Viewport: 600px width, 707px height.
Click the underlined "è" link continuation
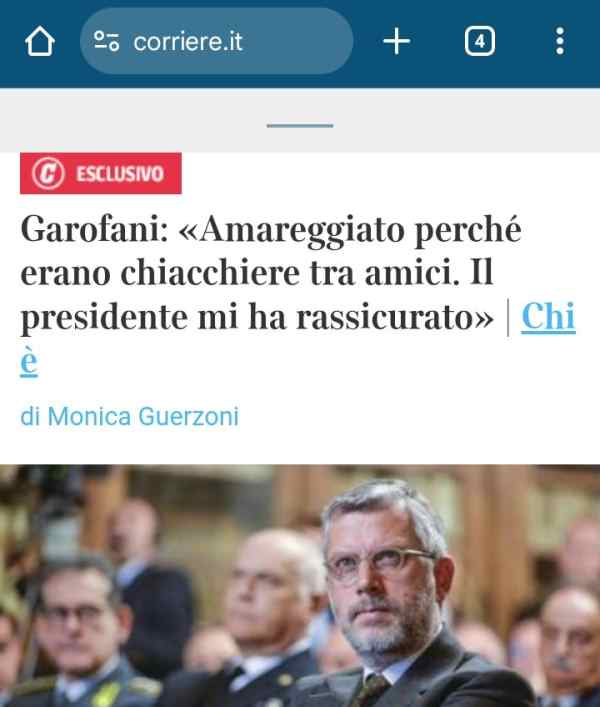[x=29, y=361]
